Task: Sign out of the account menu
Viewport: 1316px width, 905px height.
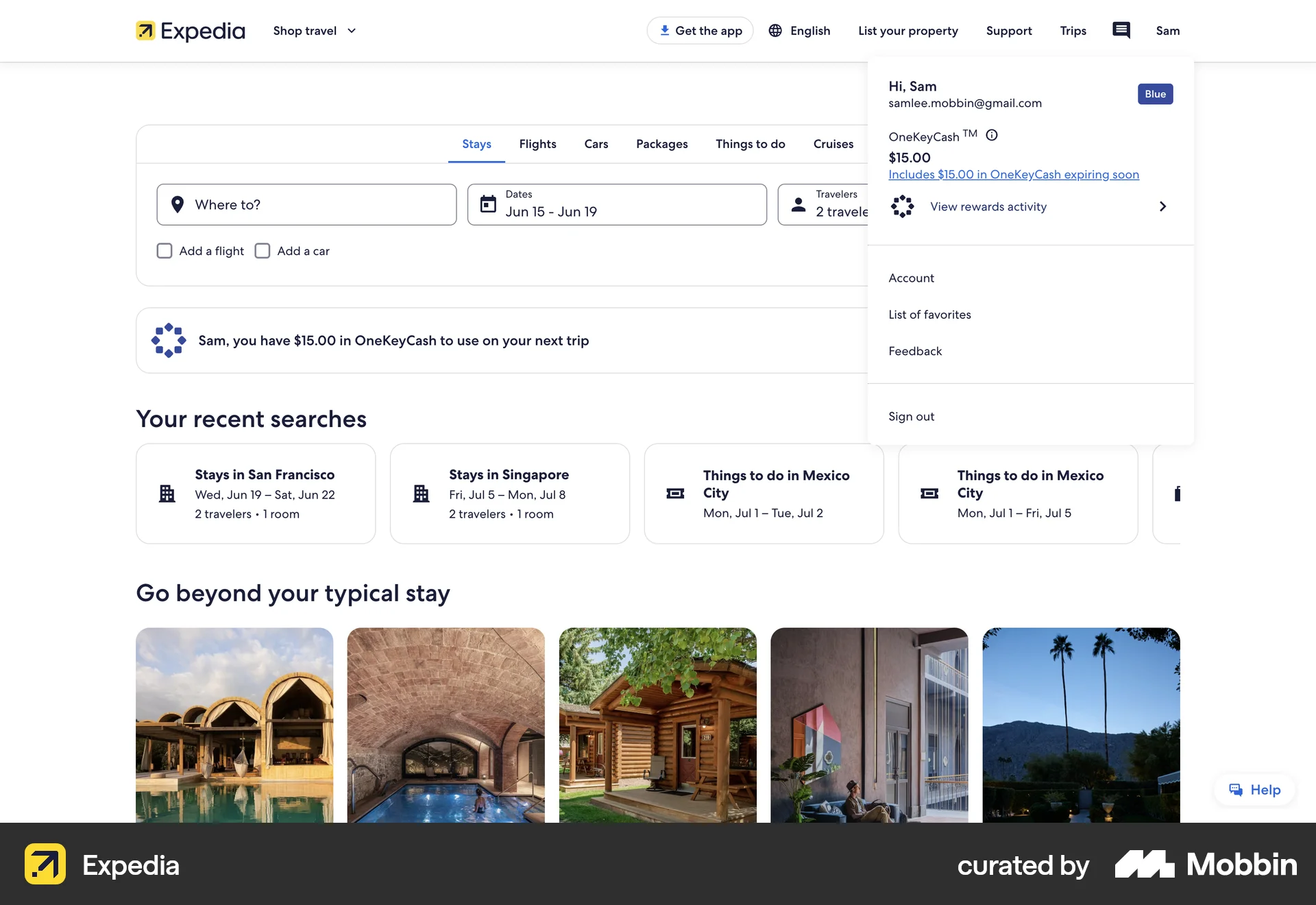Action: 911,416
